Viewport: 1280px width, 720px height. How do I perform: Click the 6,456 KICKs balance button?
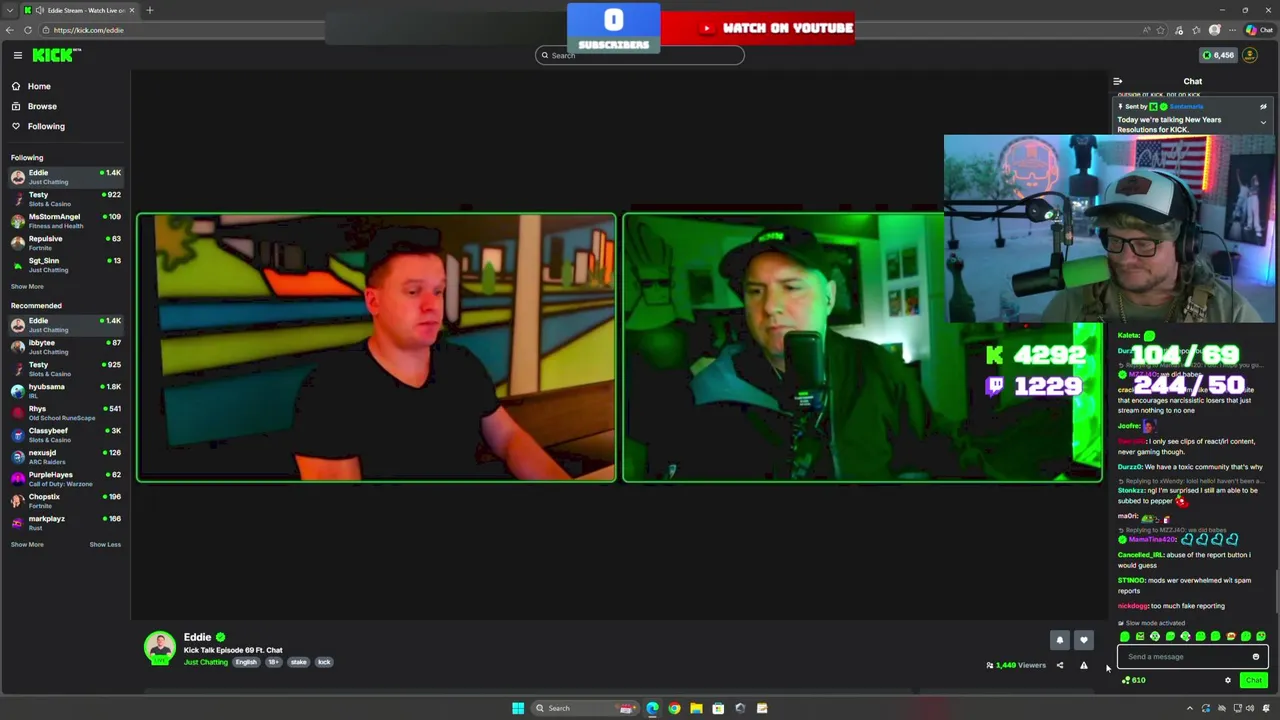click(x=1218, y=55)
